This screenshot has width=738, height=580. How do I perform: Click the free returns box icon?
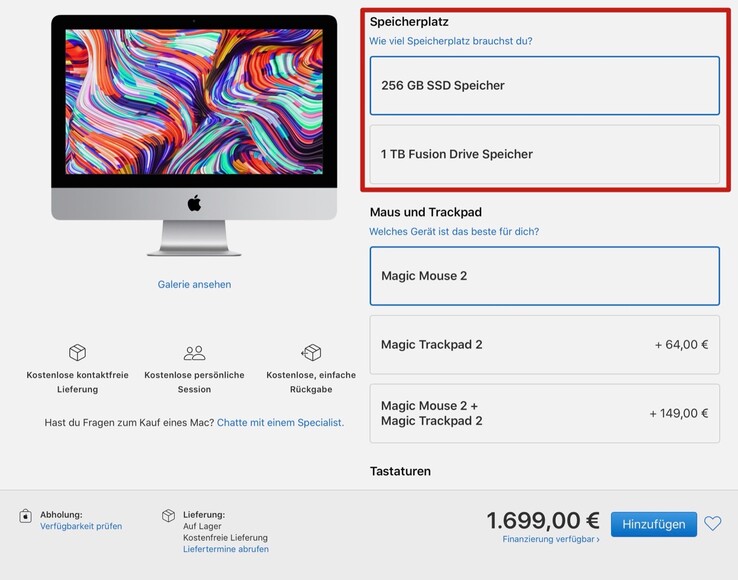[x=311, y=352]
